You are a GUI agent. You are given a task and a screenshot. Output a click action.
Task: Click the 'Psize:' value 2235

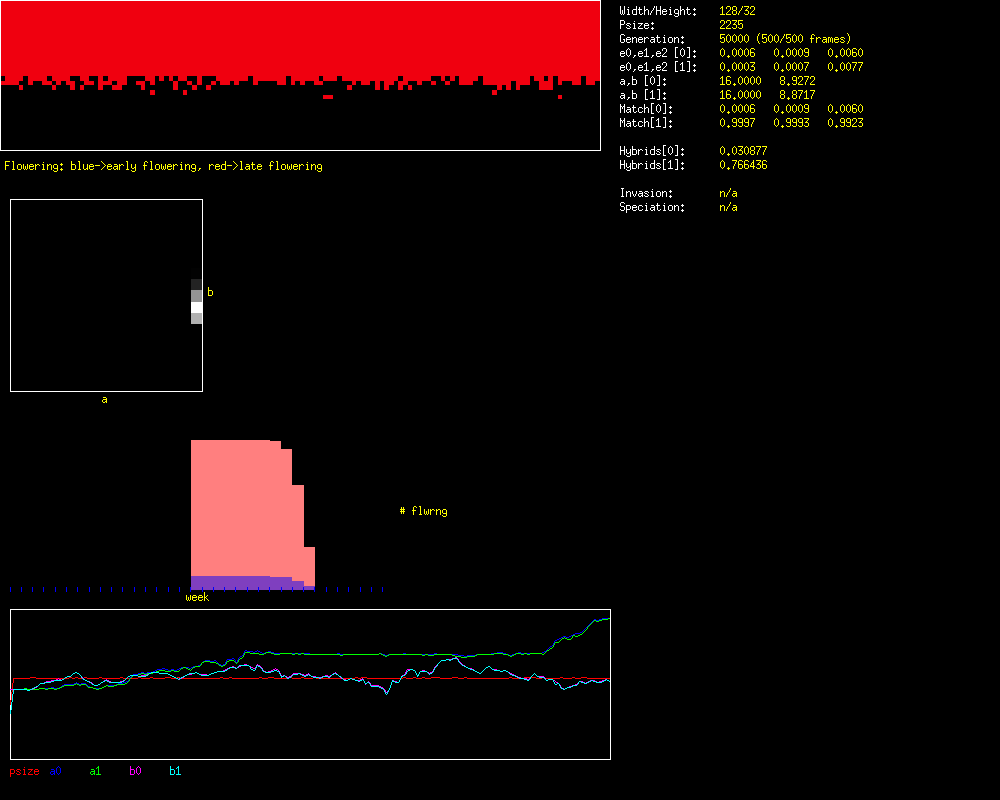731,25
